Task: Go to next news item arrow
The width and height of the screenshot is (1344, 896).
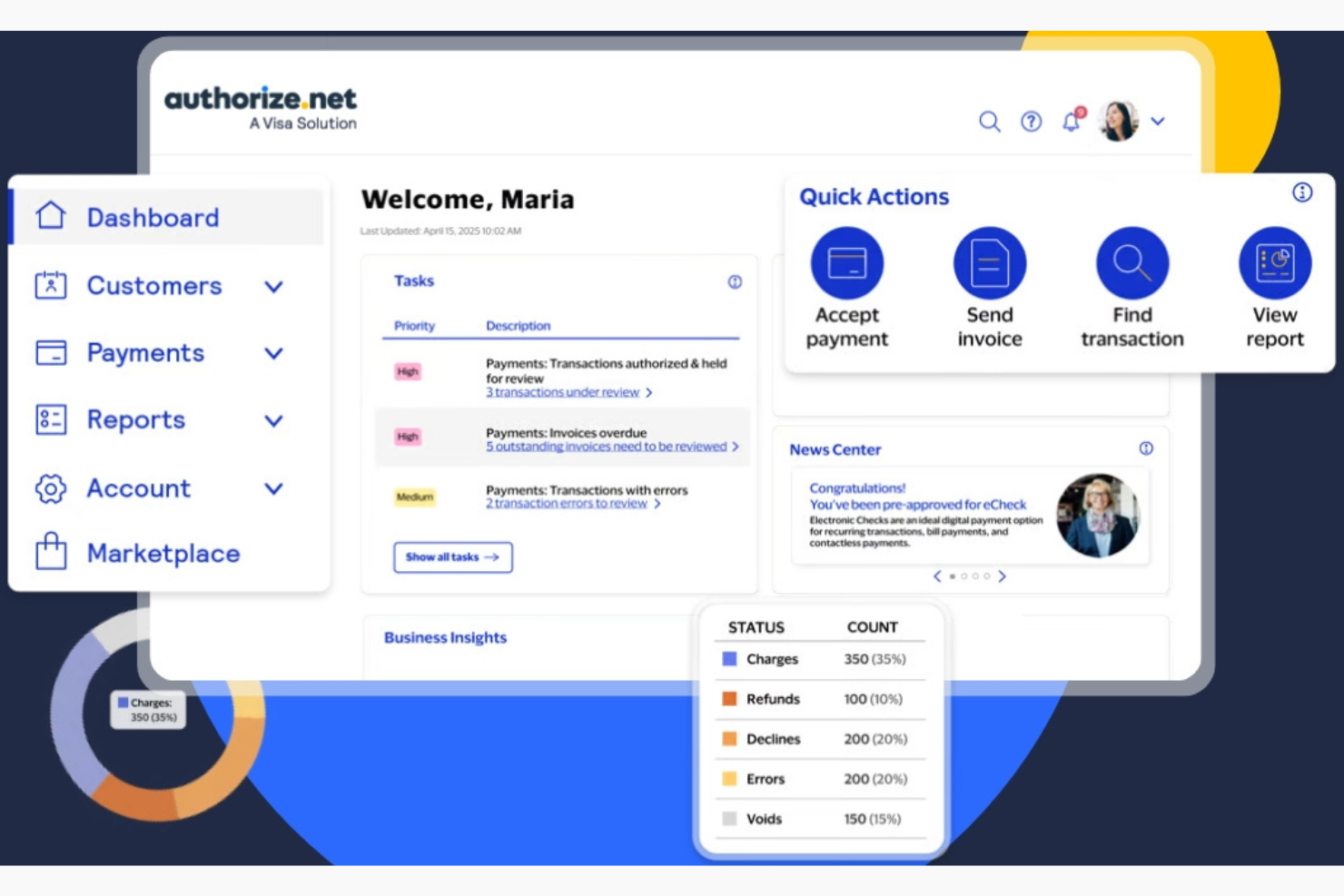Action: coord(1002,576)
